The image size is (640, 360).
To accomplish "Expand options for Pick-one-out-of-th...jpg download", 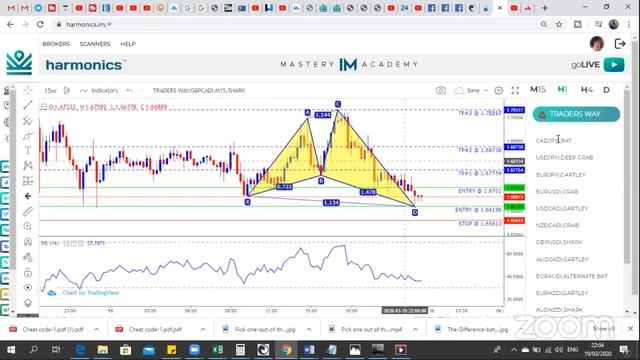I will point(309,329).
